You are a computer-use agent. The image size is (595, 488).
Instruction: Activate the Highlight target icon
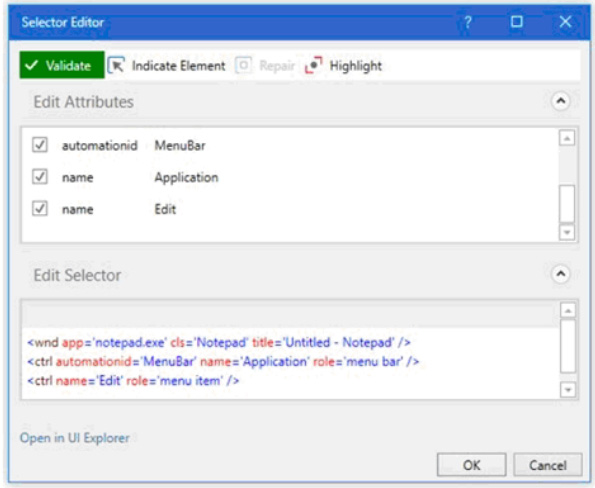(x=314, y=65)
